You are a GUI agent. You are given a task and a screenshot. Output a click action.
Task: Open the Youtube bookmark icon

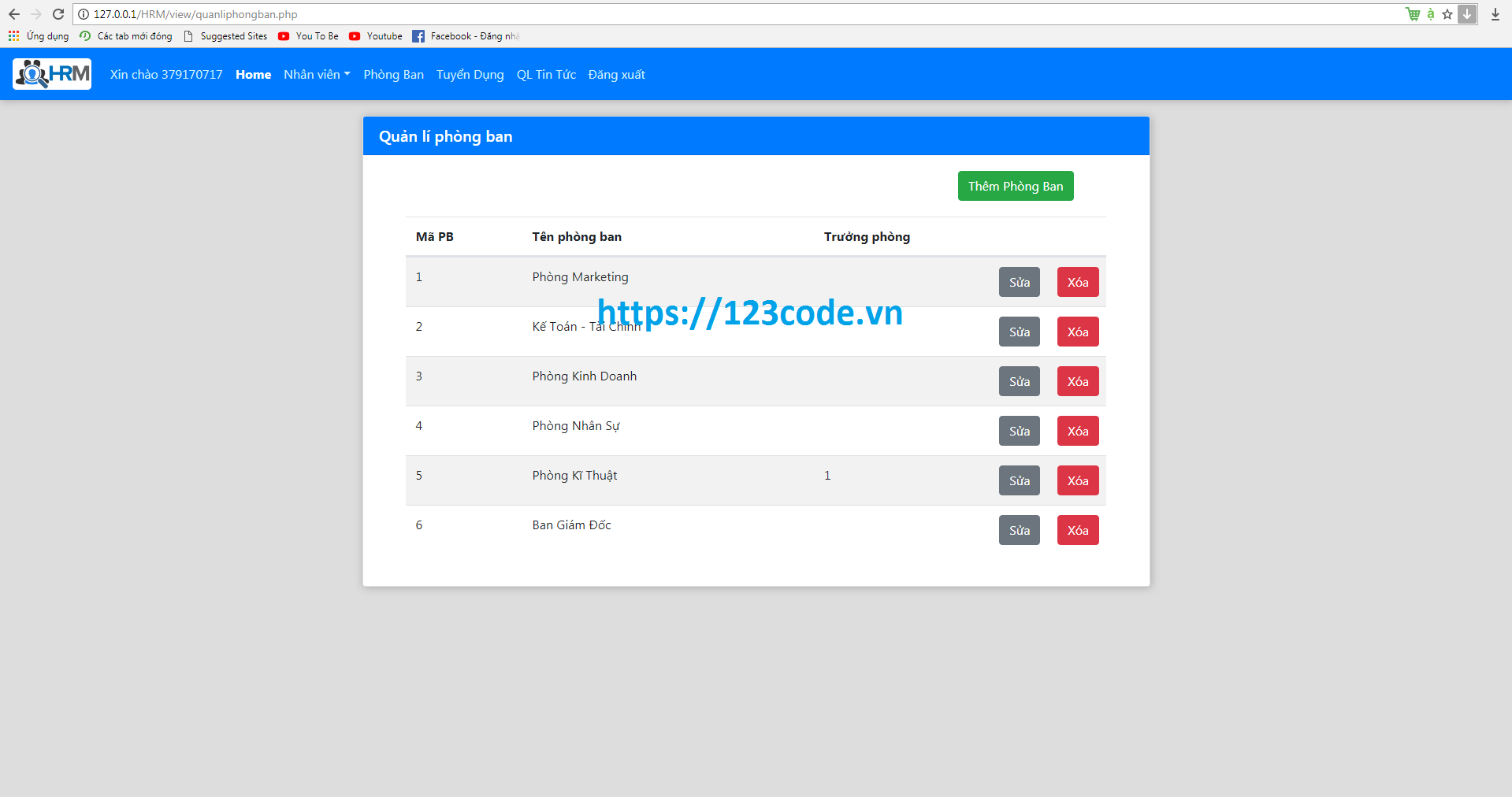355,35
